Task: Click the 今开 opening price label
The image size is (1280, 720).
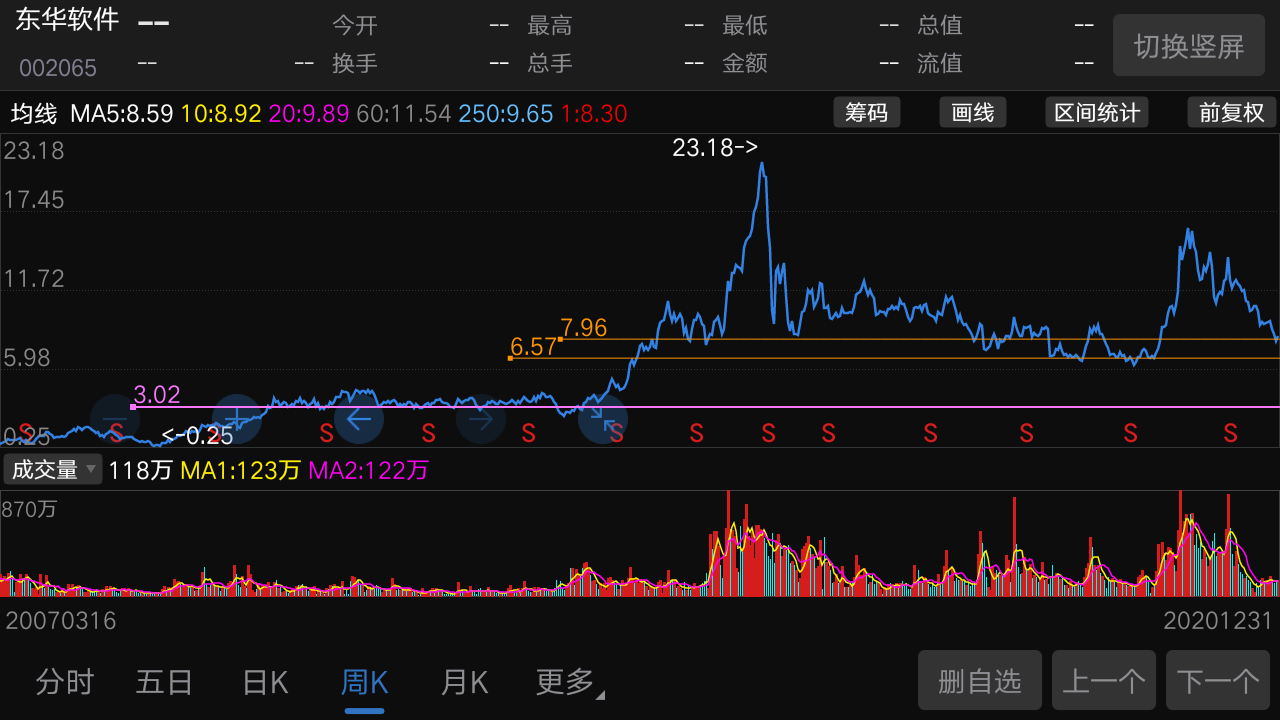Action: click(355, 25)
